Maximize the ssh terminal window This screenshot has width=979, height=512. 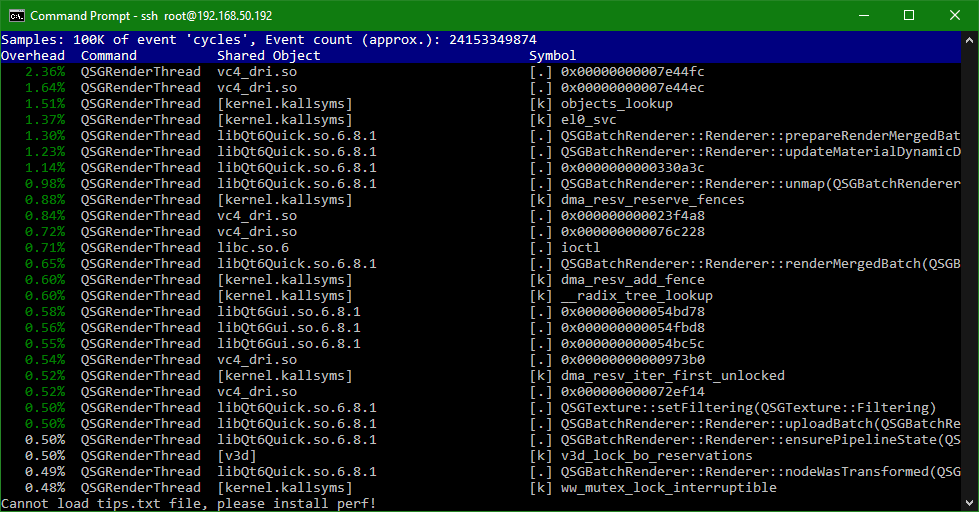909,16
